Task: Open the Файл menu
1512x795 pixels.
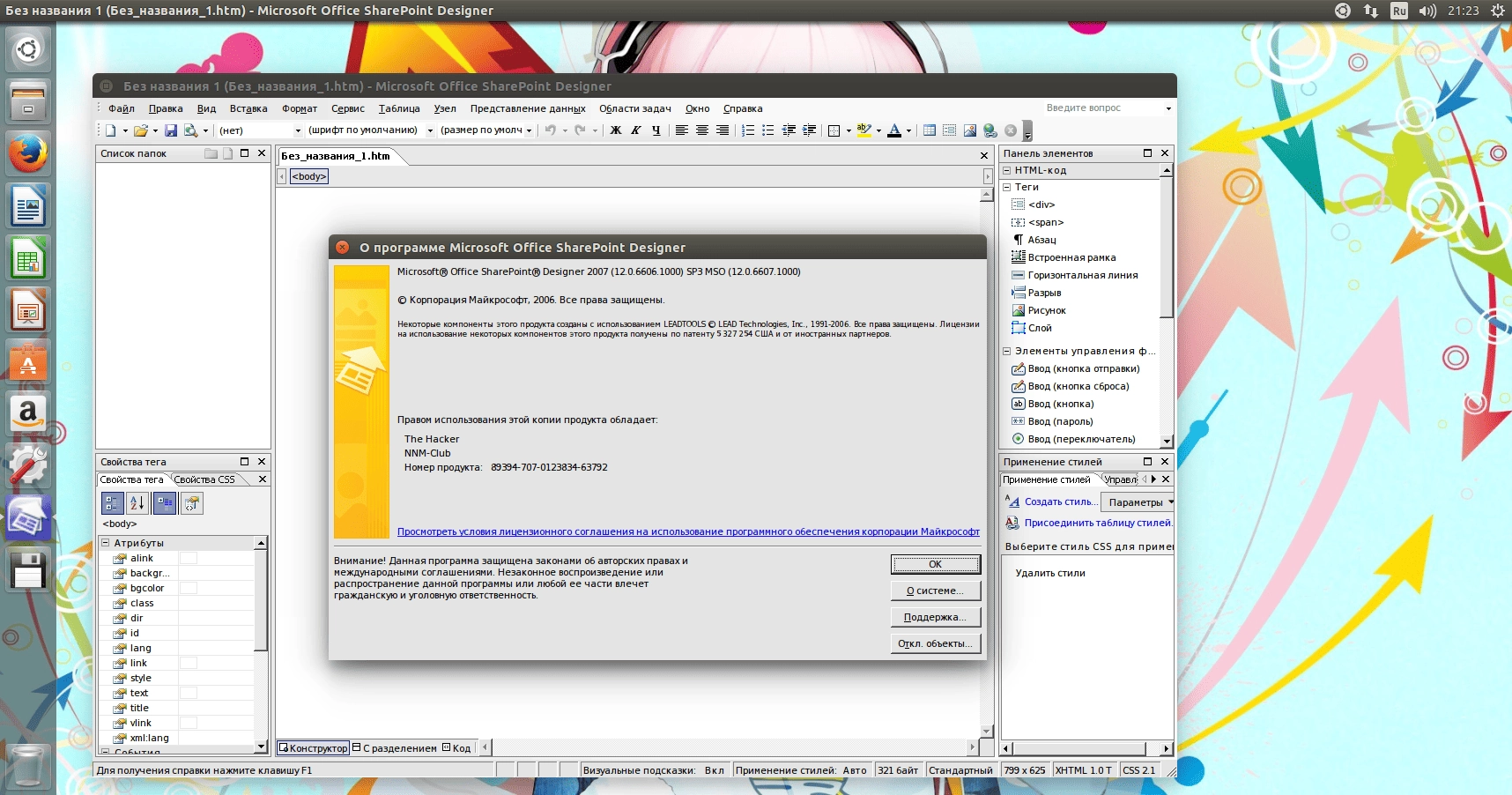Action: point(122,109)
